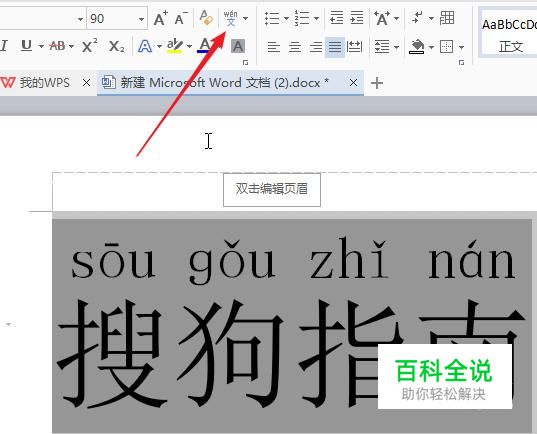537x434 pixels.
Task: Open the Chinese layout (A with arrows) tool
Action: click(382, 18)
